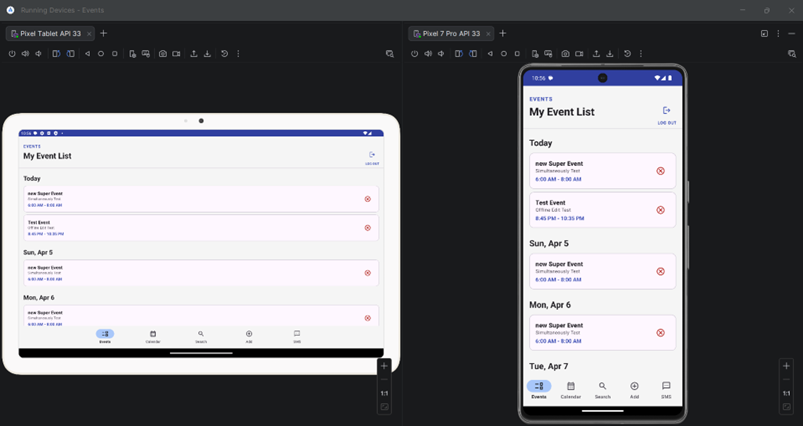803x426 pixels.
Task: Add a new device tab next to Pixel Tablet
Action: click(x=103, y=33)
